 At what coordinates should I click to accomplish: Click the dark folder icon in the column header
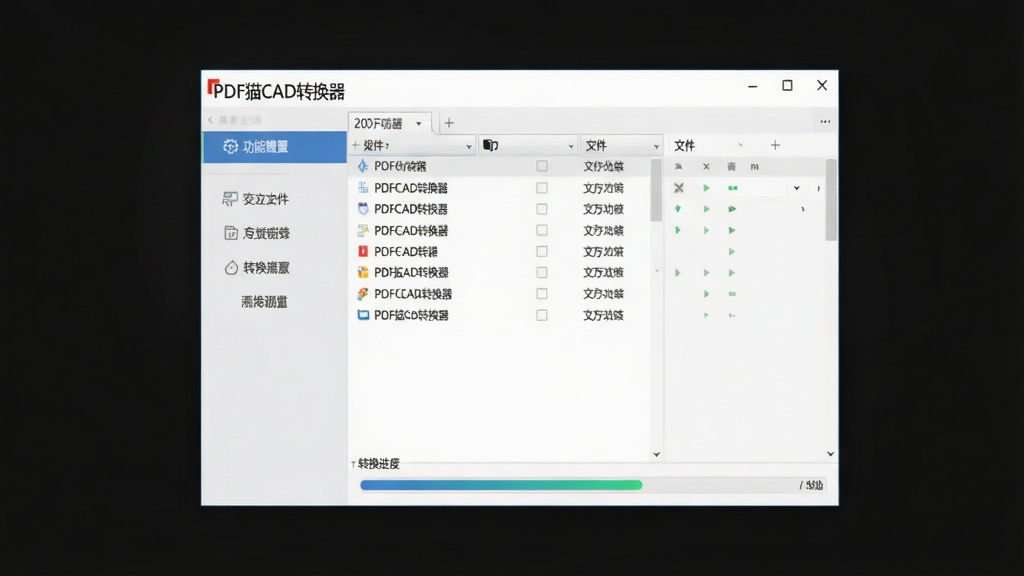coord(490,145)
